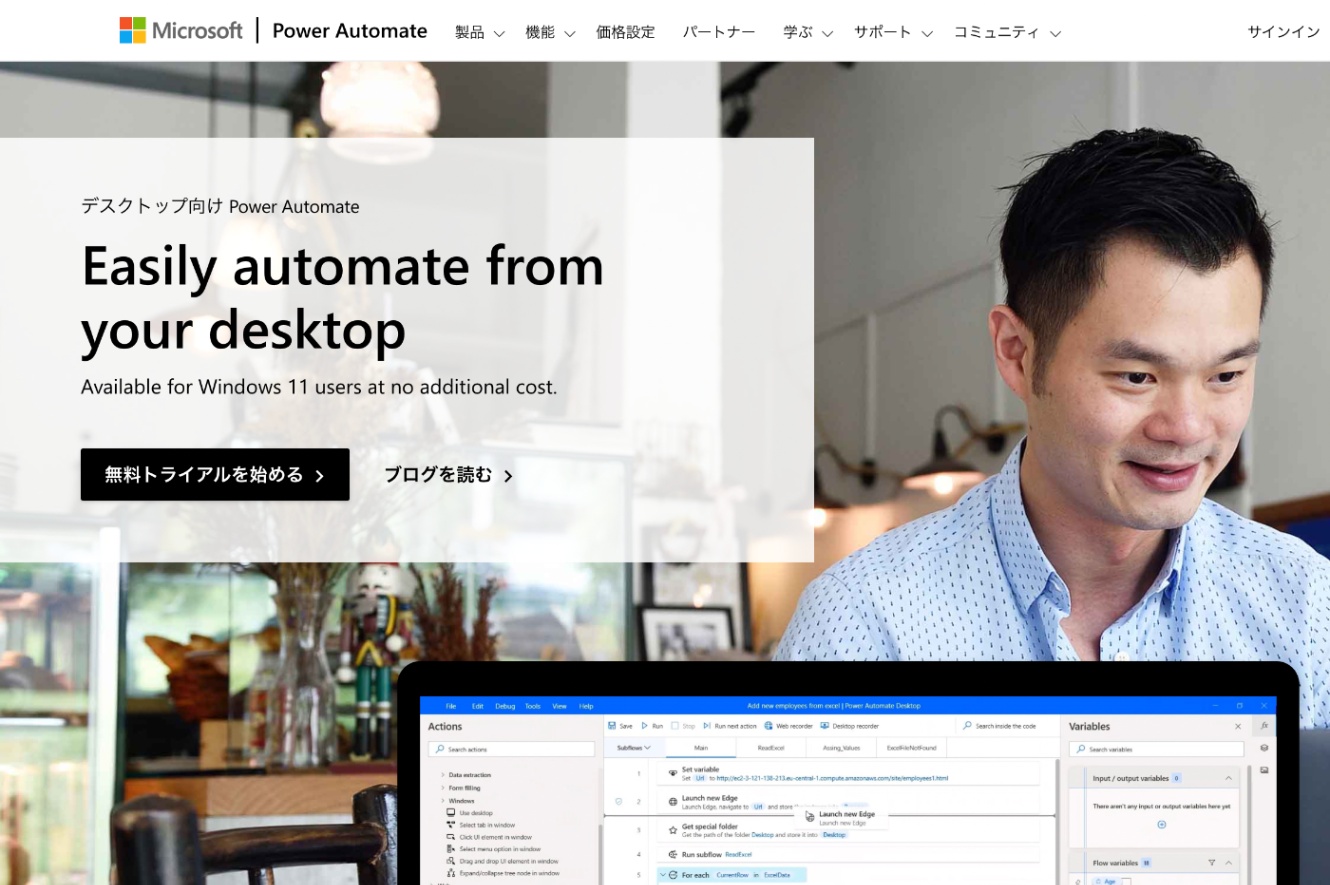Click the 無料トライアルを始める button
This screenshot has height=885, width=1330.
pyautogui.click(x=215, y=475)
